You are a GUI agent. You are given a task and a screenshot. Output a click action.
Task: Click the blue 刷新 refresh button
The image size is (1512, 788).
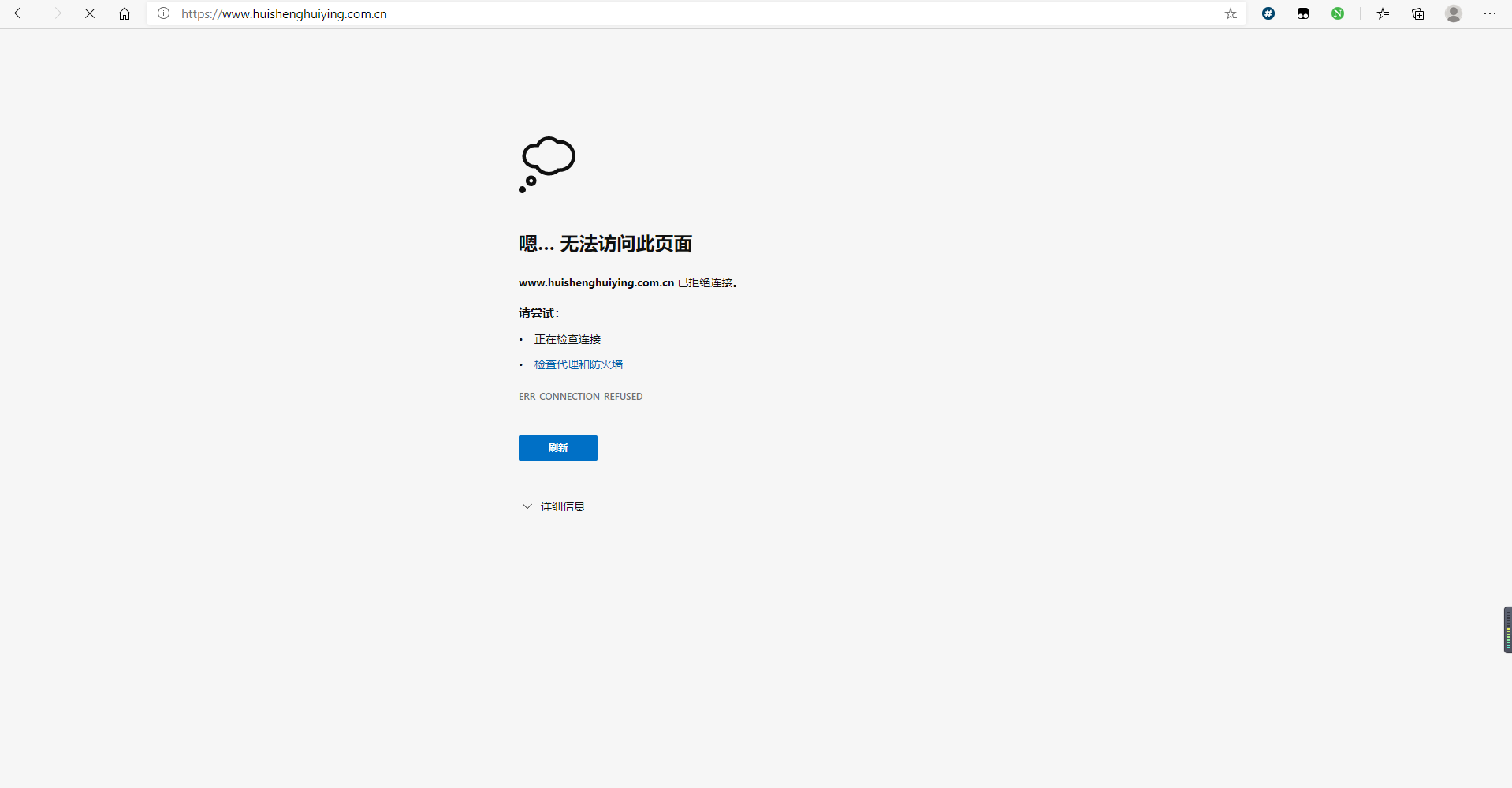(x=558, y=448)
